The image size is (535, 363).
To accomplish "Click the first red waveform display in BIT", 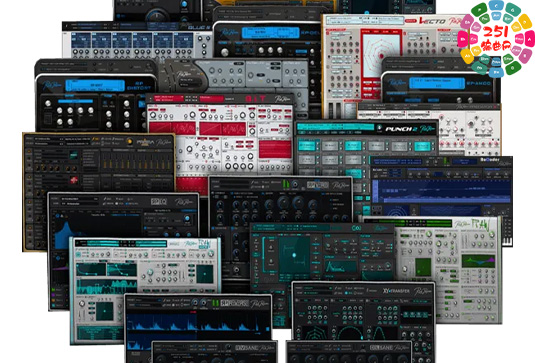I will tap(173, 129).
